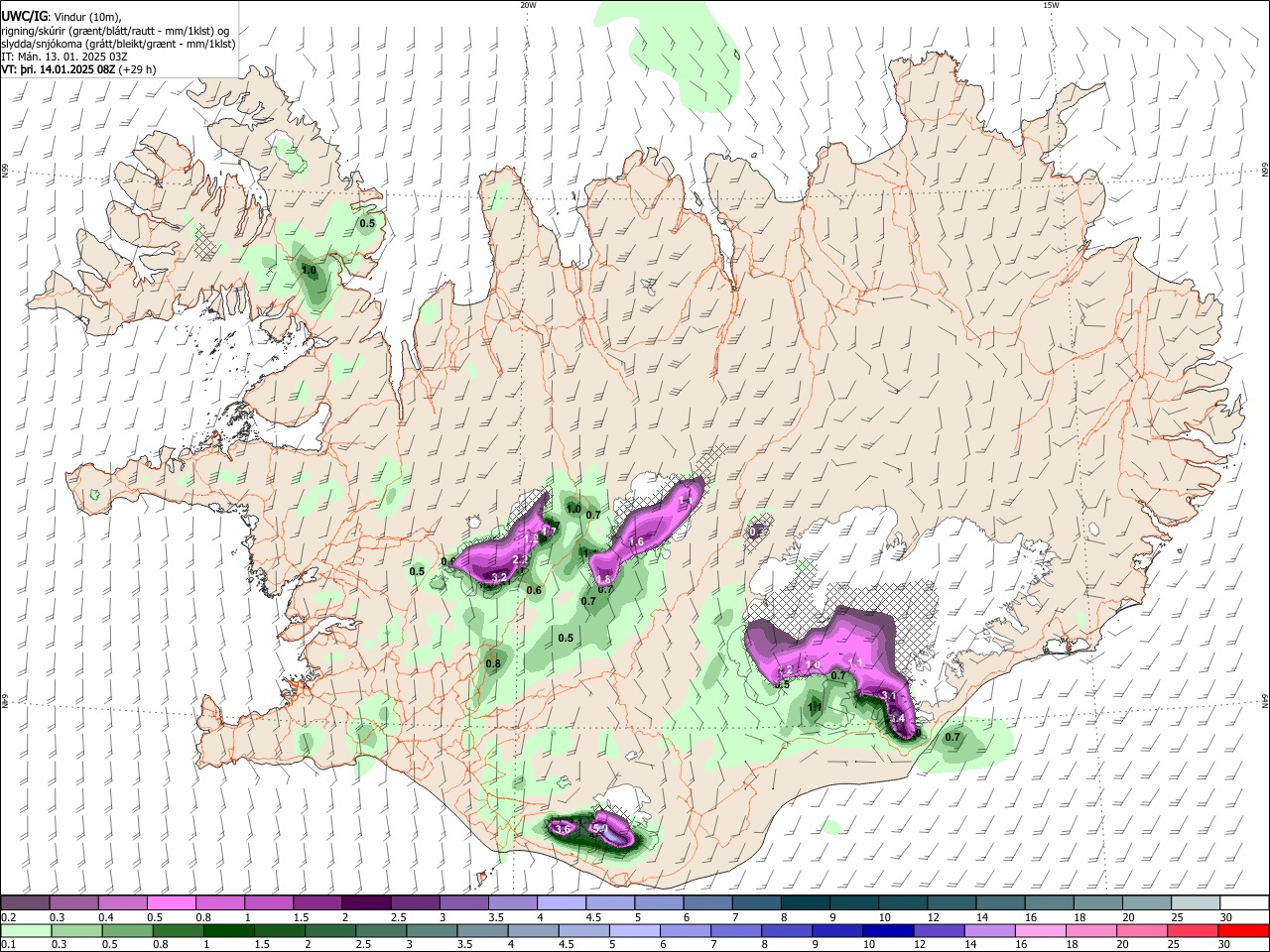Screen dimensions: 1270x952
Task: Click the '(+29 h)' forecast offset
Action: tap(137, 69)
